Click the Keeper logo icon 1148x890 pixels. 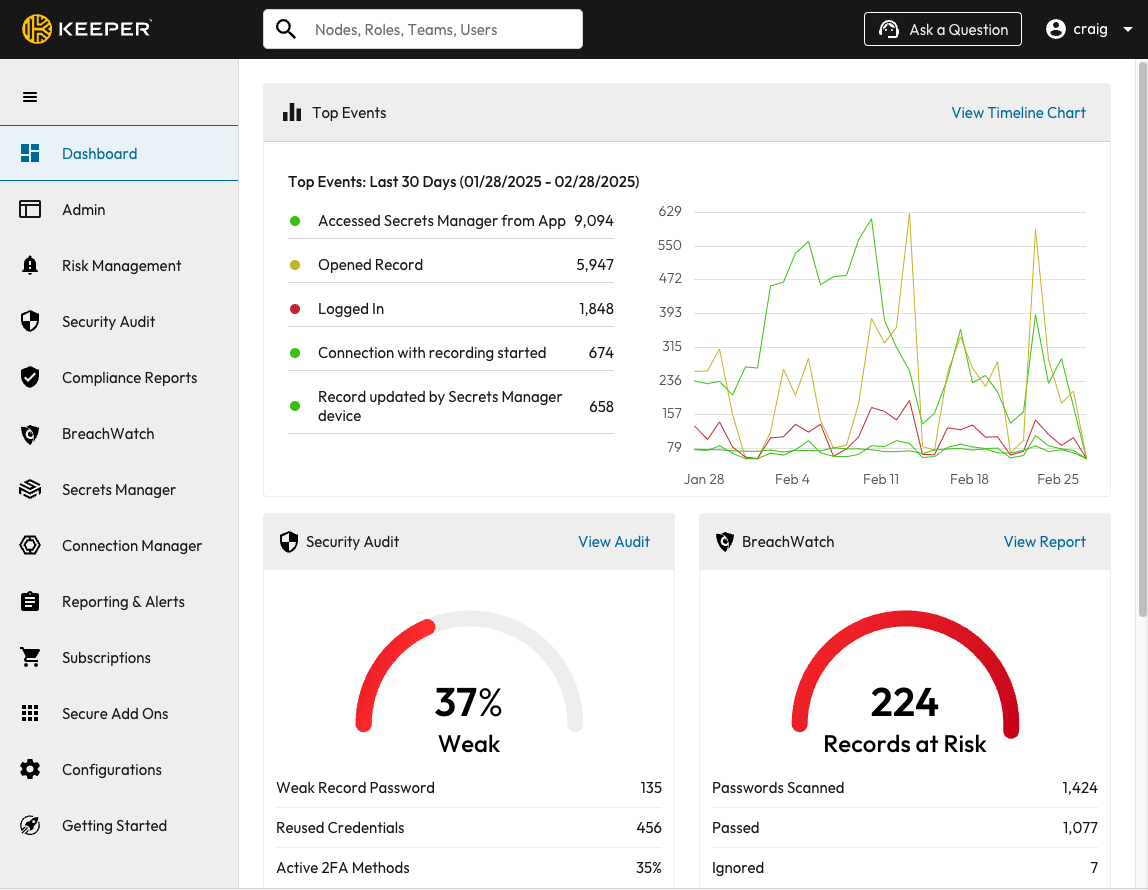click(x=37, y=29)
